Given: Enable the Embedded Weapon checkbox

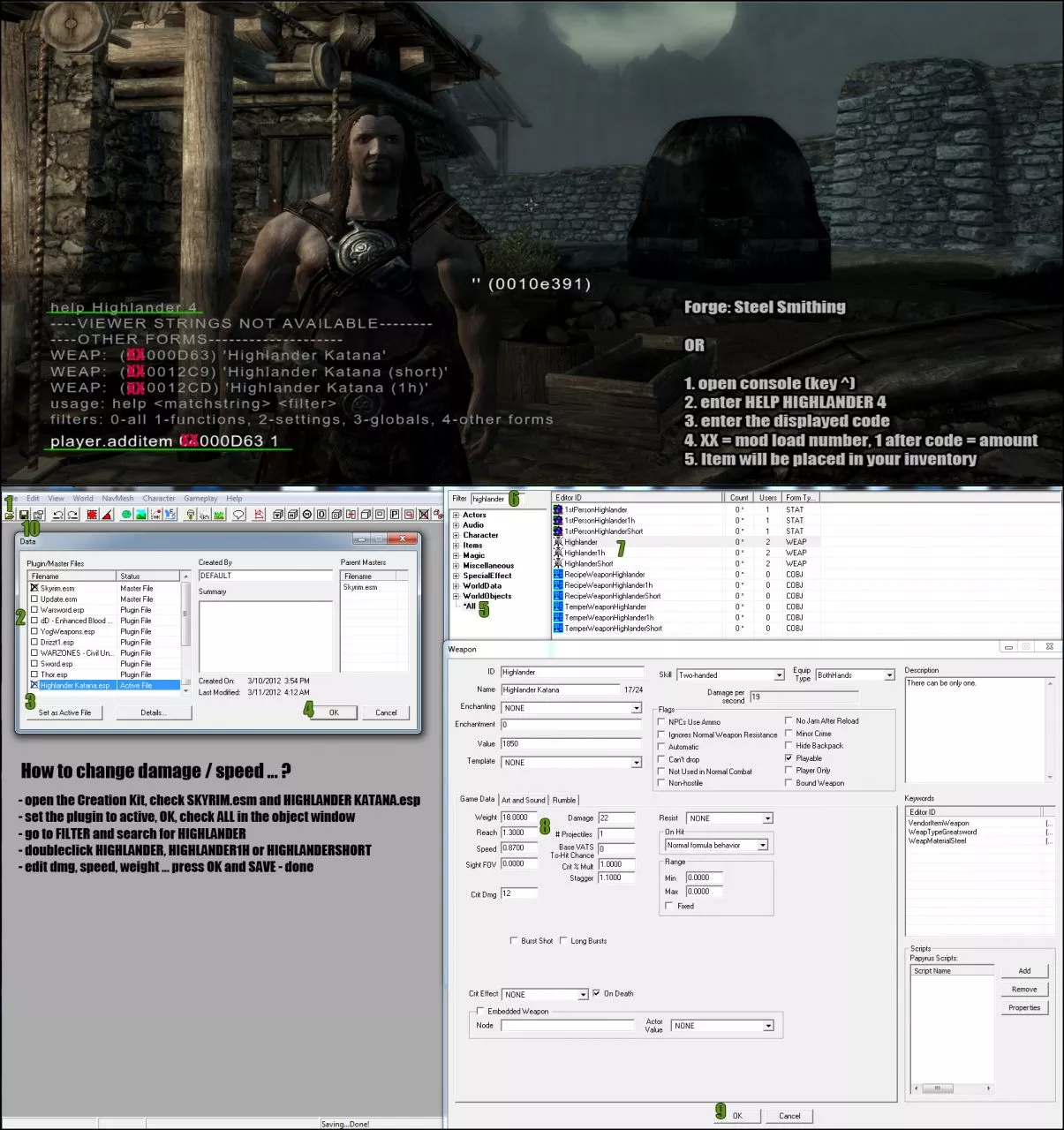Looking at the screenshot, I should [480, 1012].
